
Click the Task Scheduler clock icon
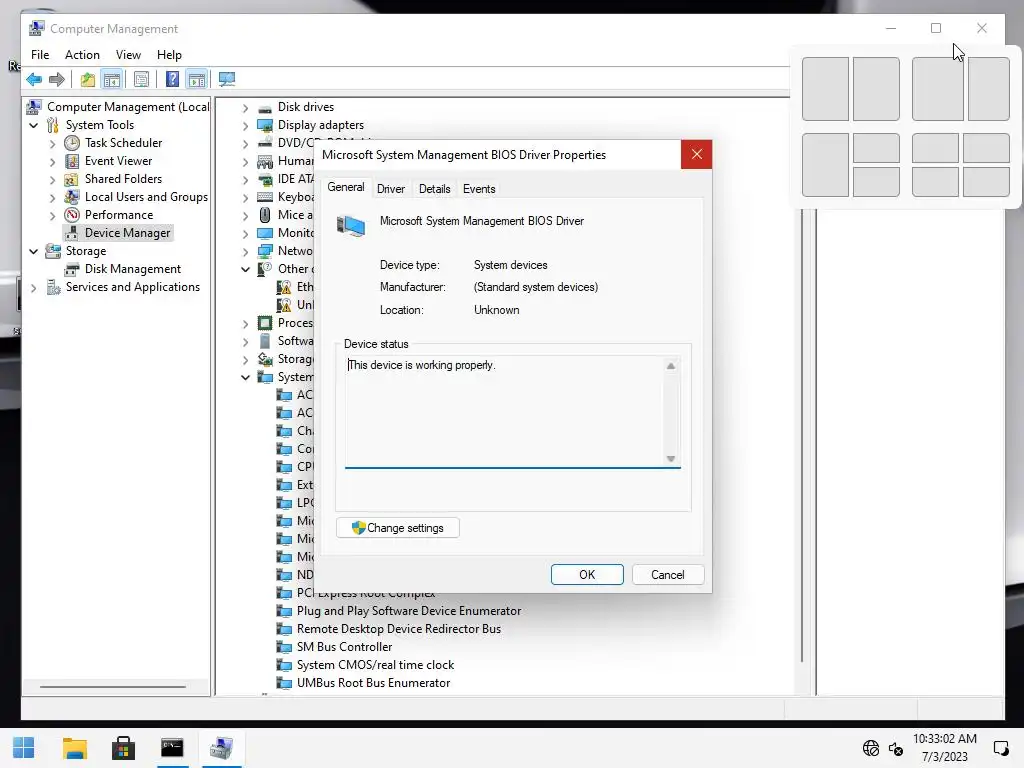pyautogui.click(x=72, y=143)
